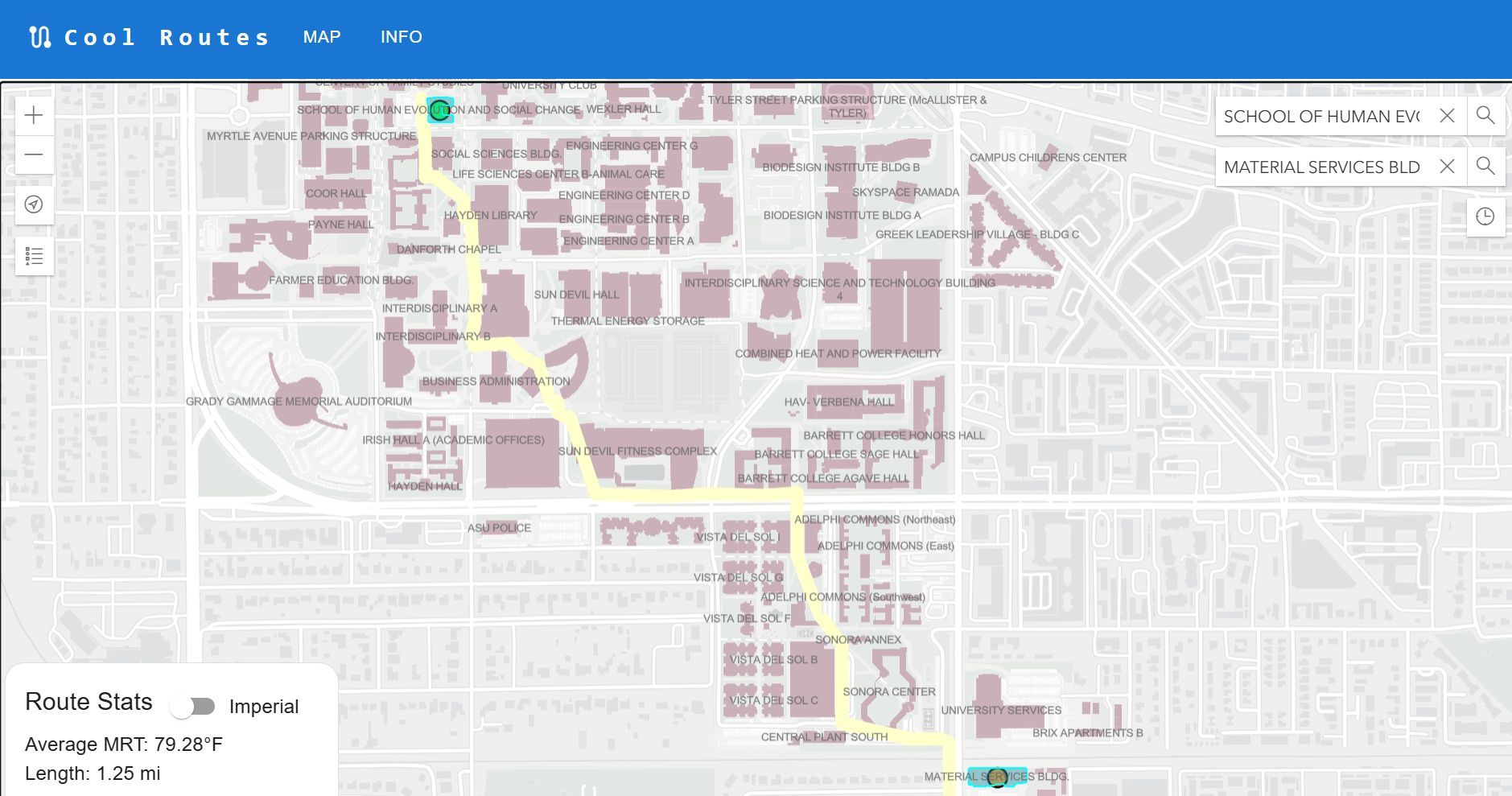Click the Hayden Library map label
The width and height of the screenshot is (1512, 796).
[490, 216]
